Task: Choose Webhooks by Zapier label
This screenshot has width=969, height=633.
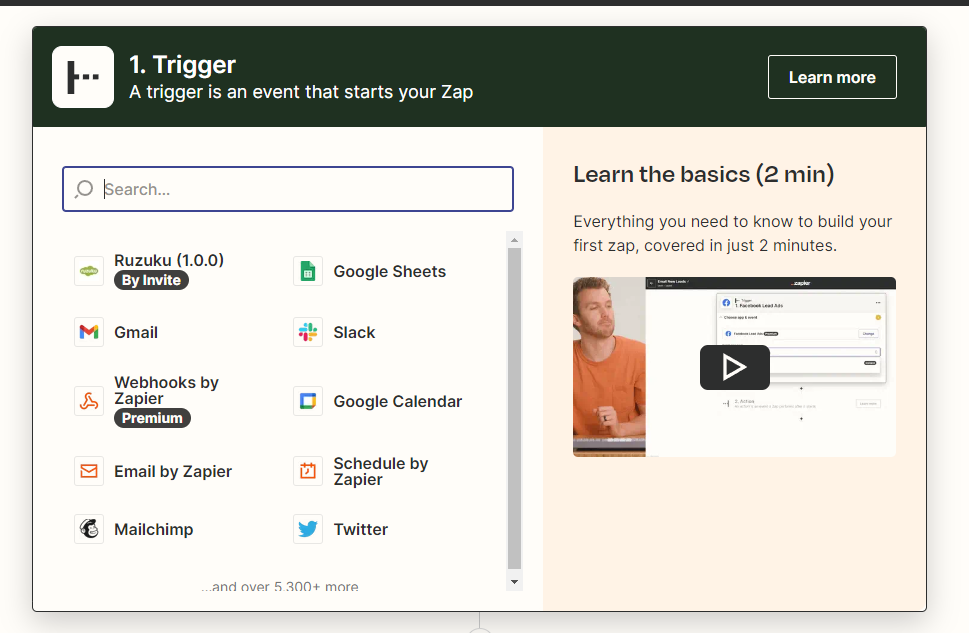Action: click(x=166, y=390)
